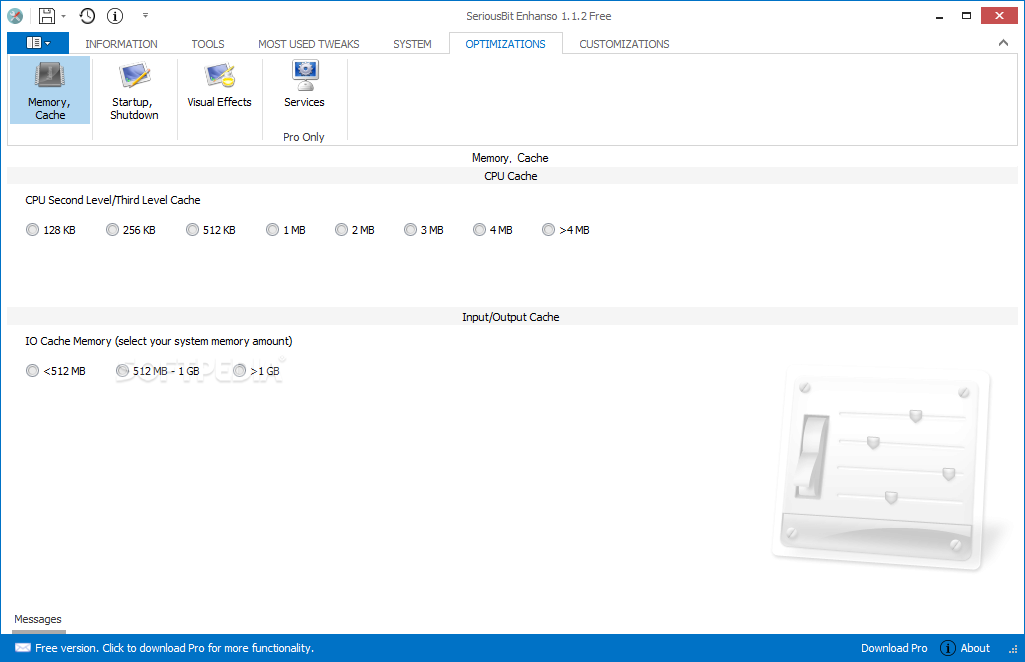Viewport: 1025px width, 662px height.
Task: Open the Services optimization tool
Action: 305,85
